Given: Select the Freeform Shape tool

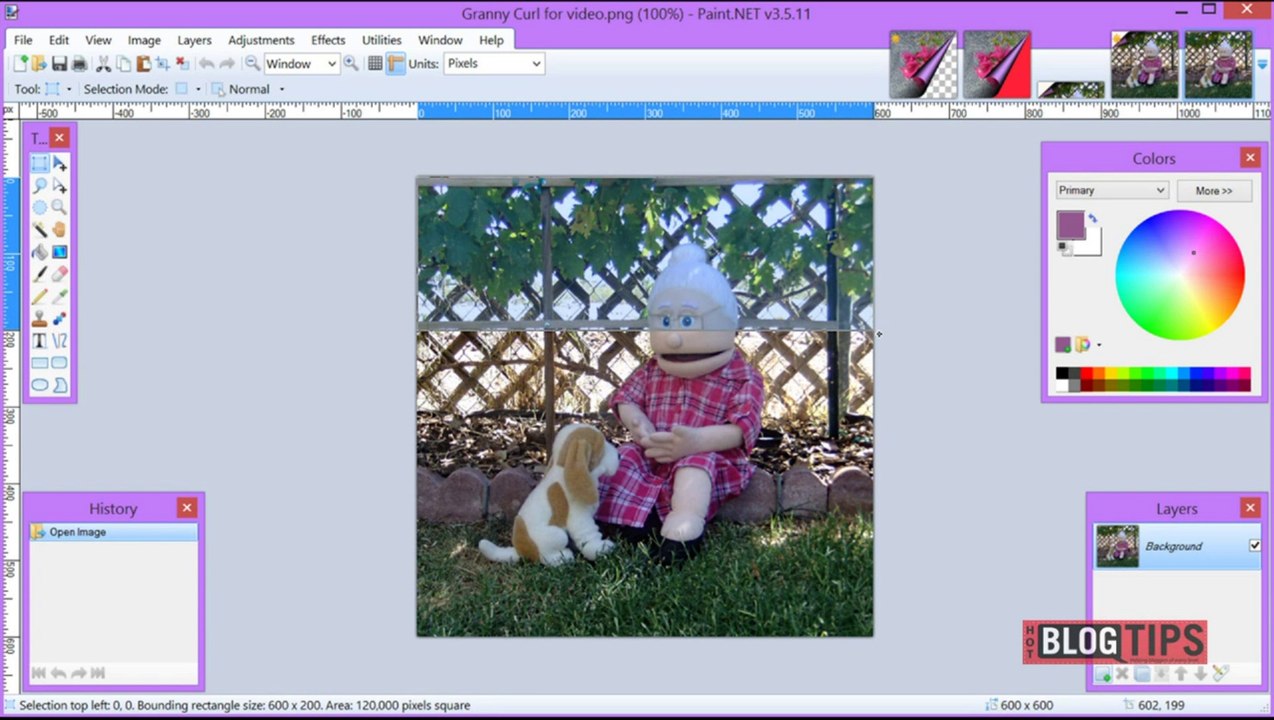Looking at the screenshot, I should [60, 384].
